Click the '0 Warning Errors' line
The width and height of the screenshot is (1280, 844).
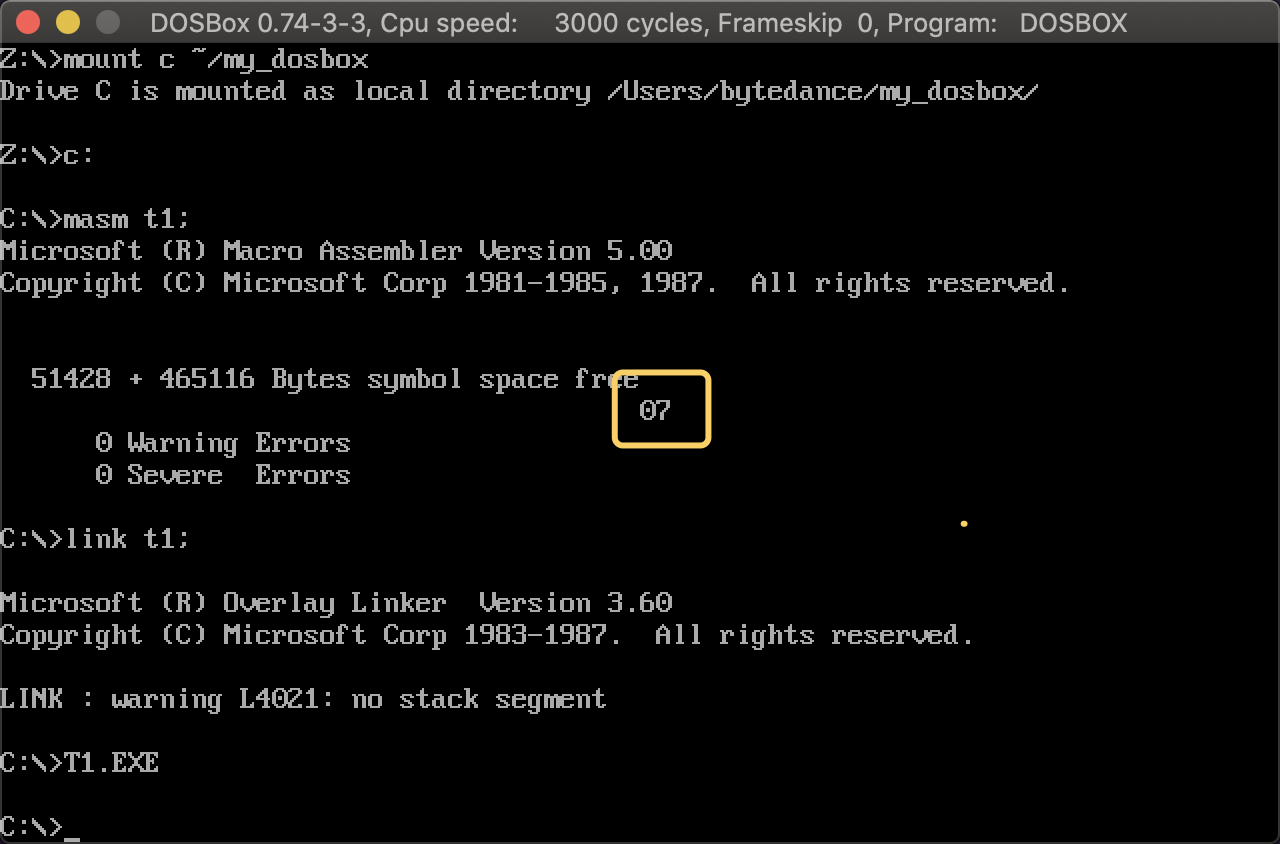pos(223,443)
